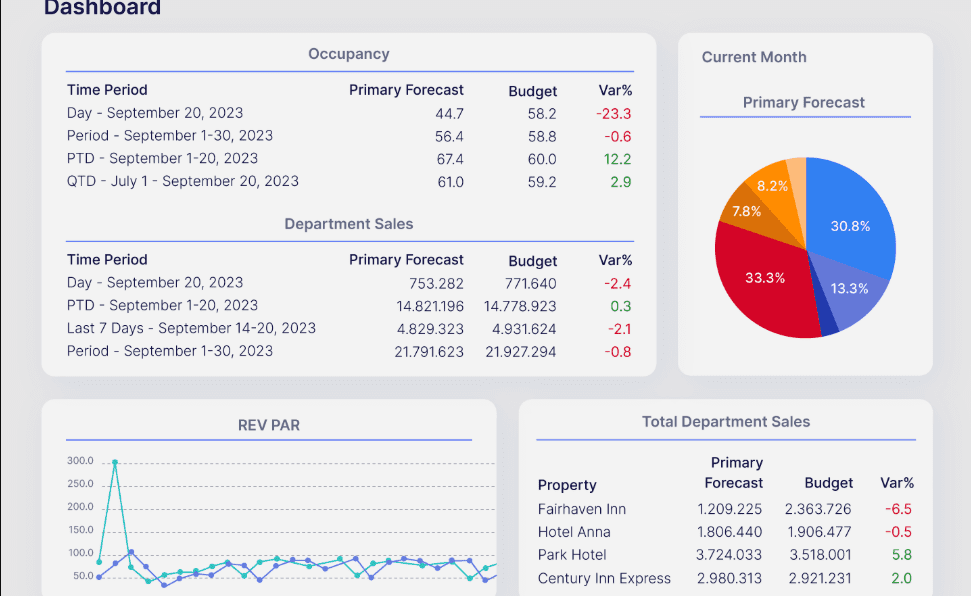Open the Fairhaven Inn property row
The height and width of the screenshot is (596, 971).
pos(582,509)
